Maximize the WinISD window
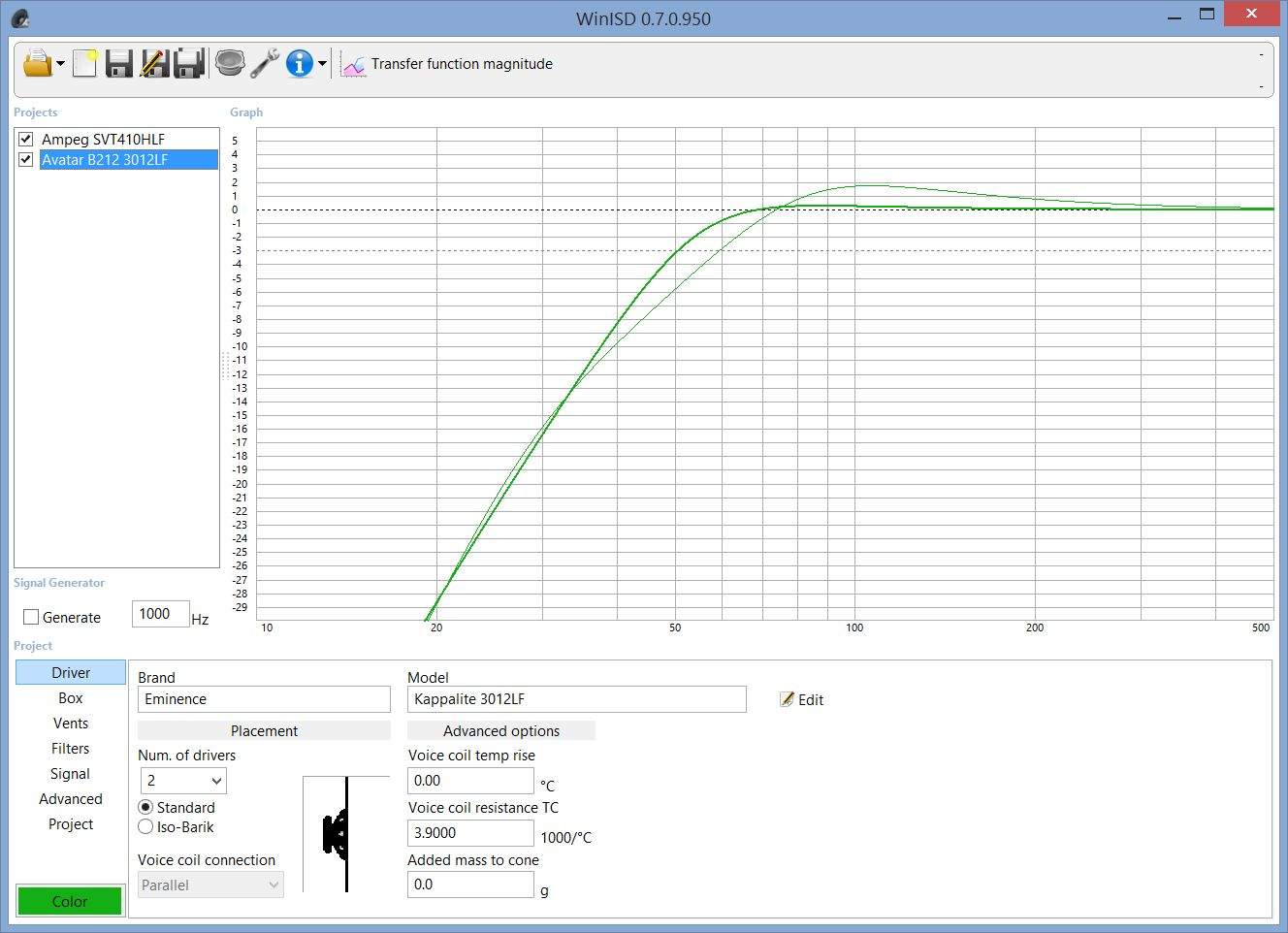1288x933 pixels. (x=1207, y=15)
